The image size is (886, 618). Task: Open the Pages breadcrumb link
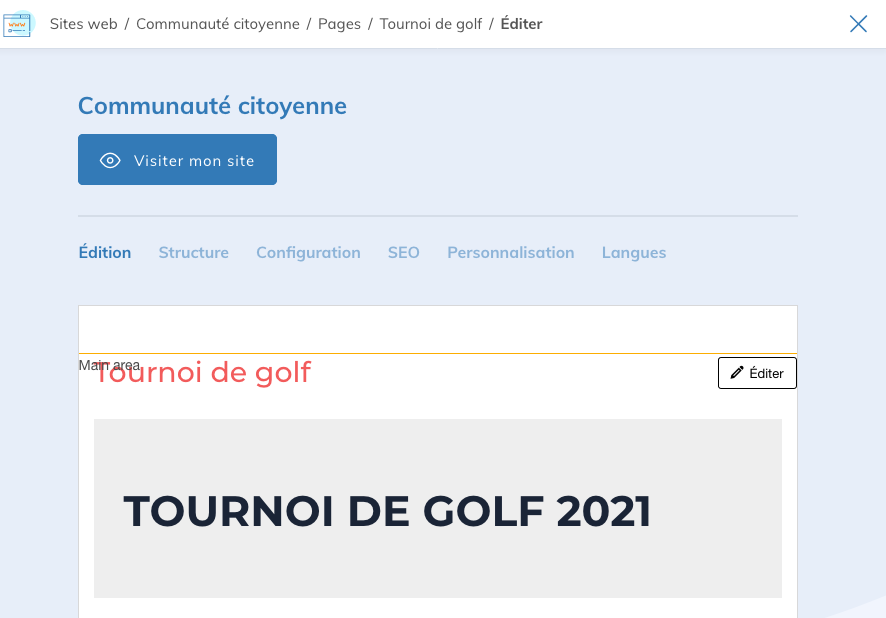click(x=339, y=23)
